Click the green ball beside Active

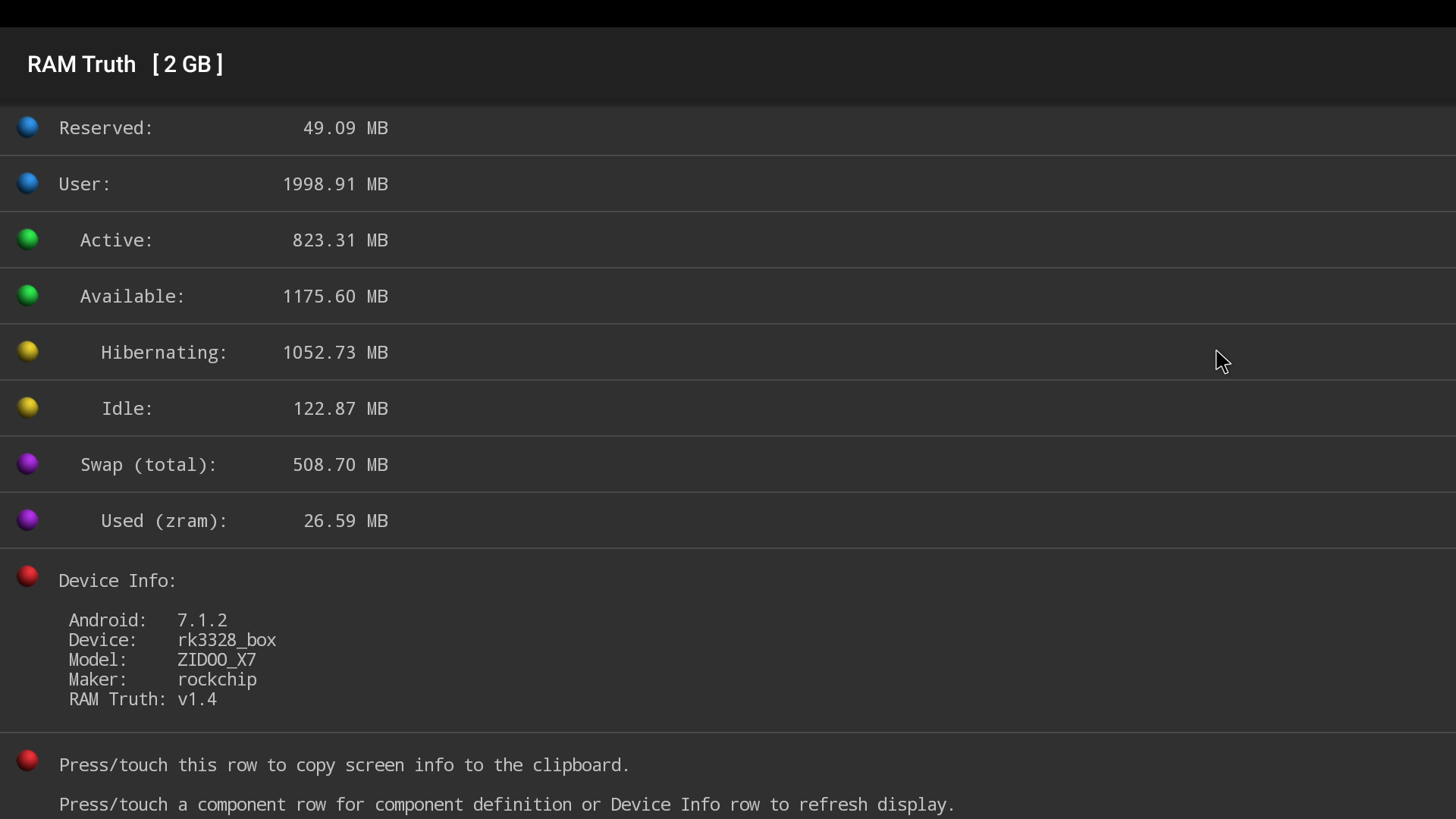click(28, 240)
